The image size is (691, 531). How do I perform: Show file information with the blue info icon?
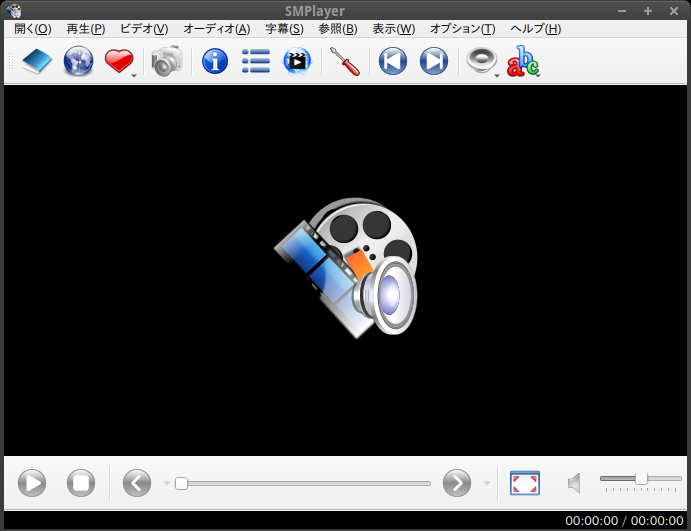click(215, 61)
